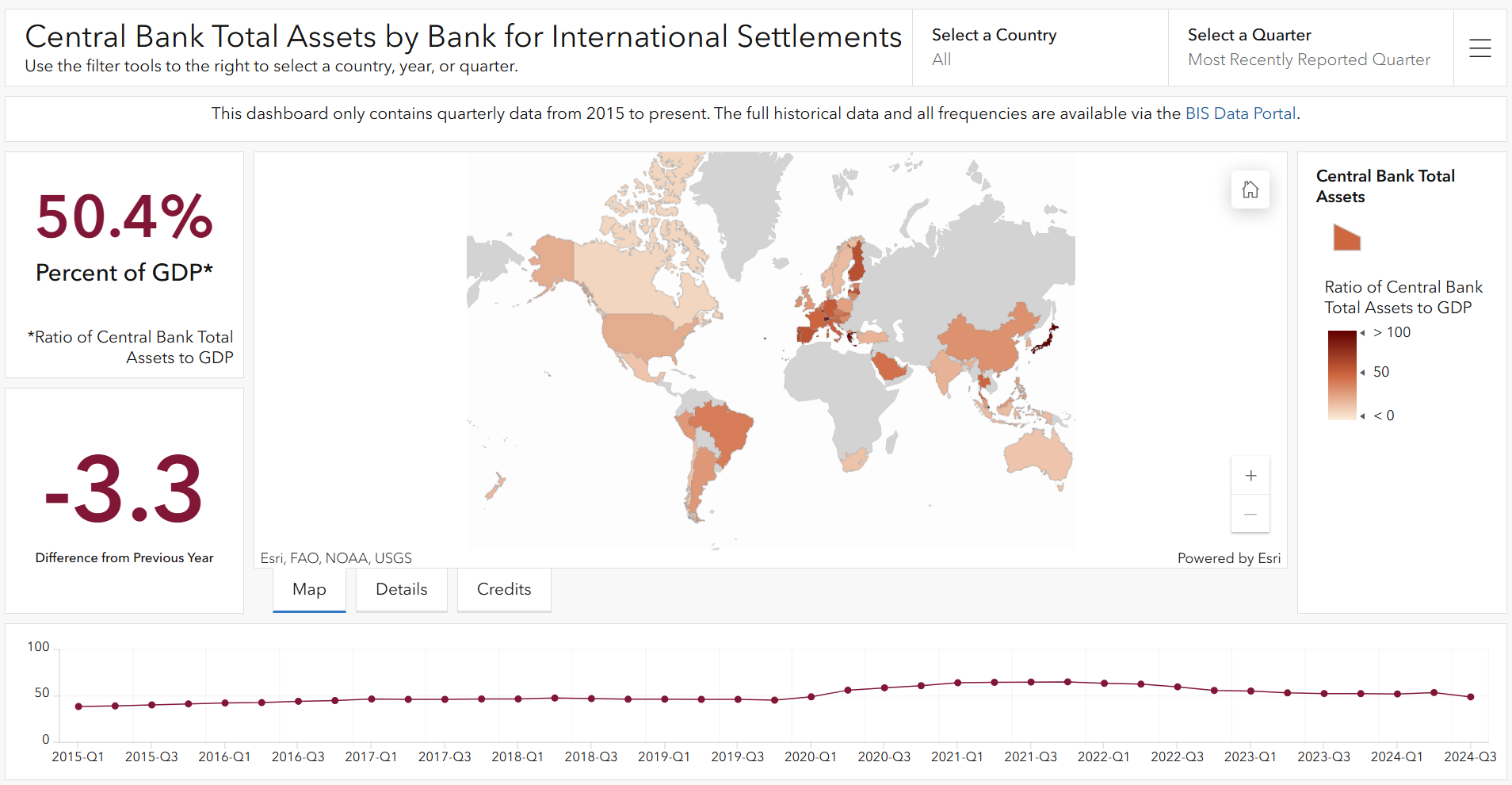Zoom out of the map with minus
The image size is (1512, 785).
[1250, 514]
